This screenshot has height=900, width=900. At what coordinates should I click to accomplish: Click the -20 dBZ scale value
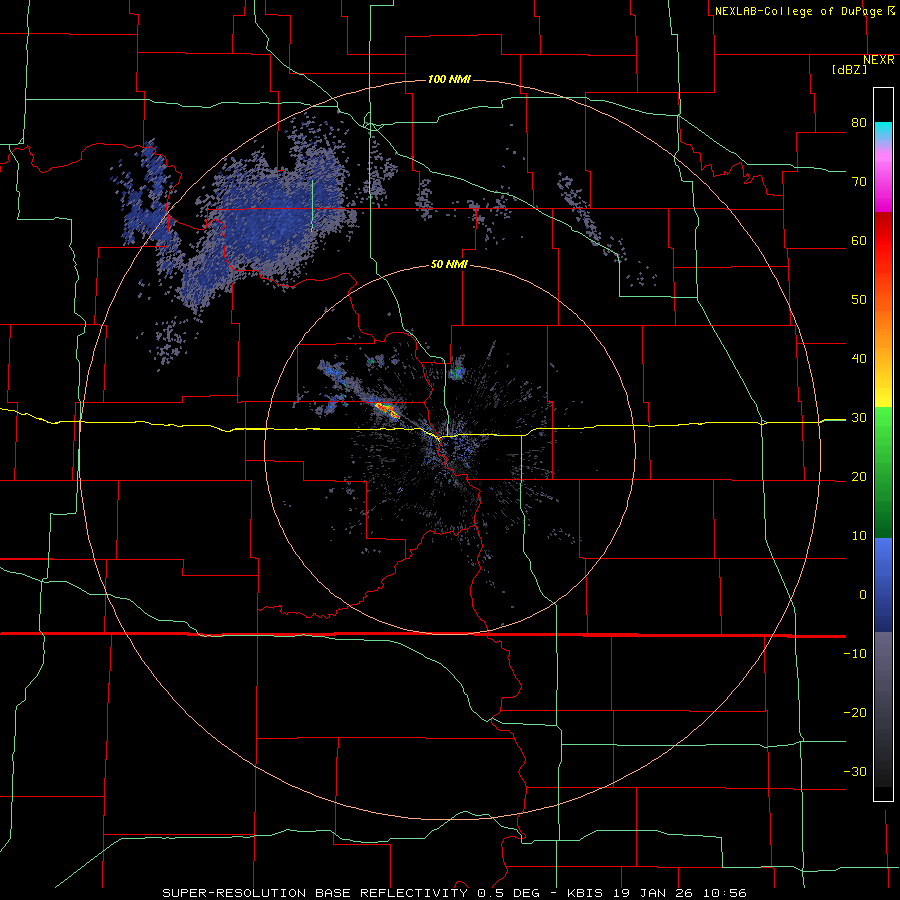[x=855, y=713]
